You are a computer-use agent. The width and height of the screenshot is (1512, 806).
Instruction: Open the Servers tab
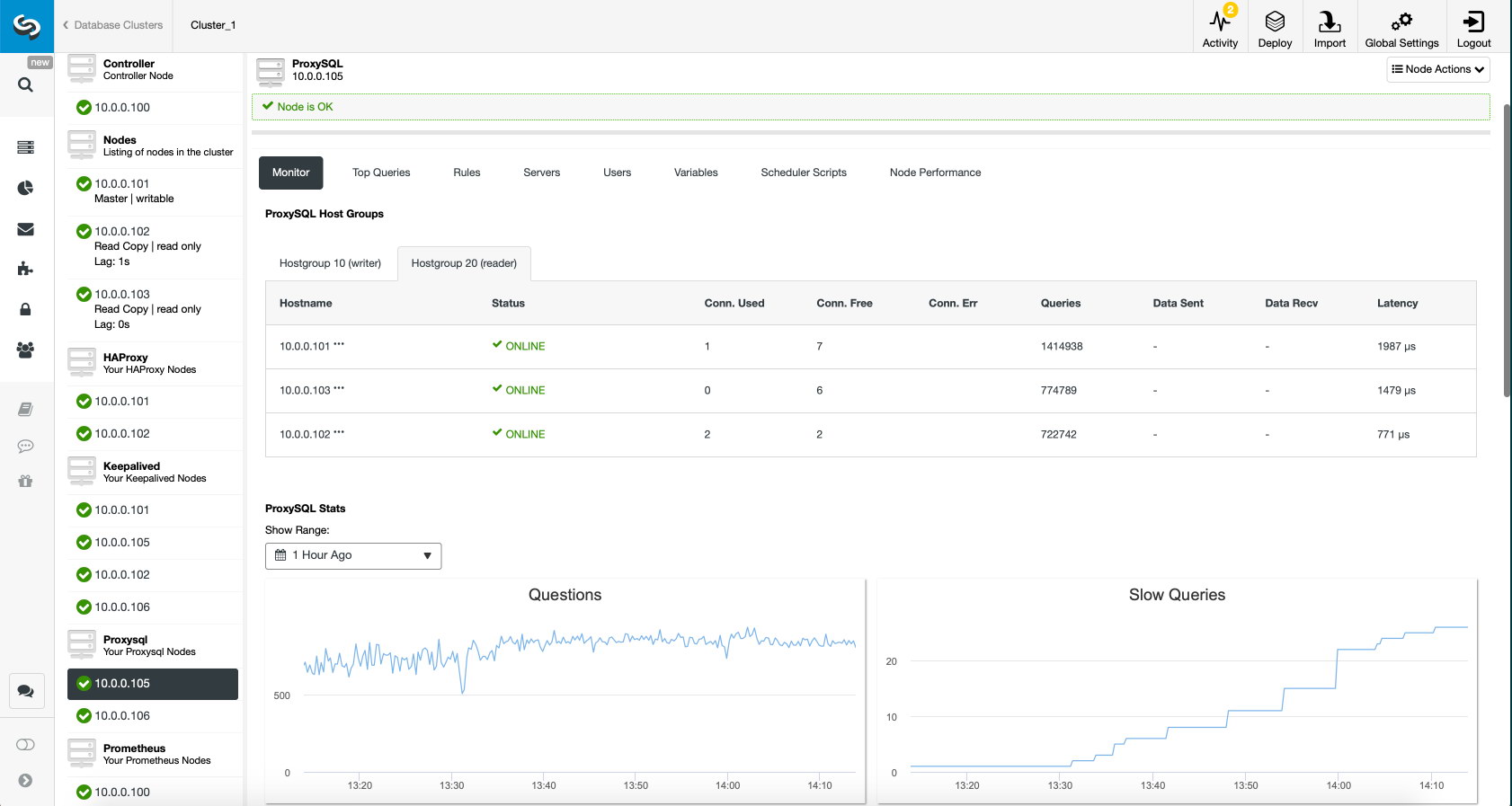(x=541, y=173)
